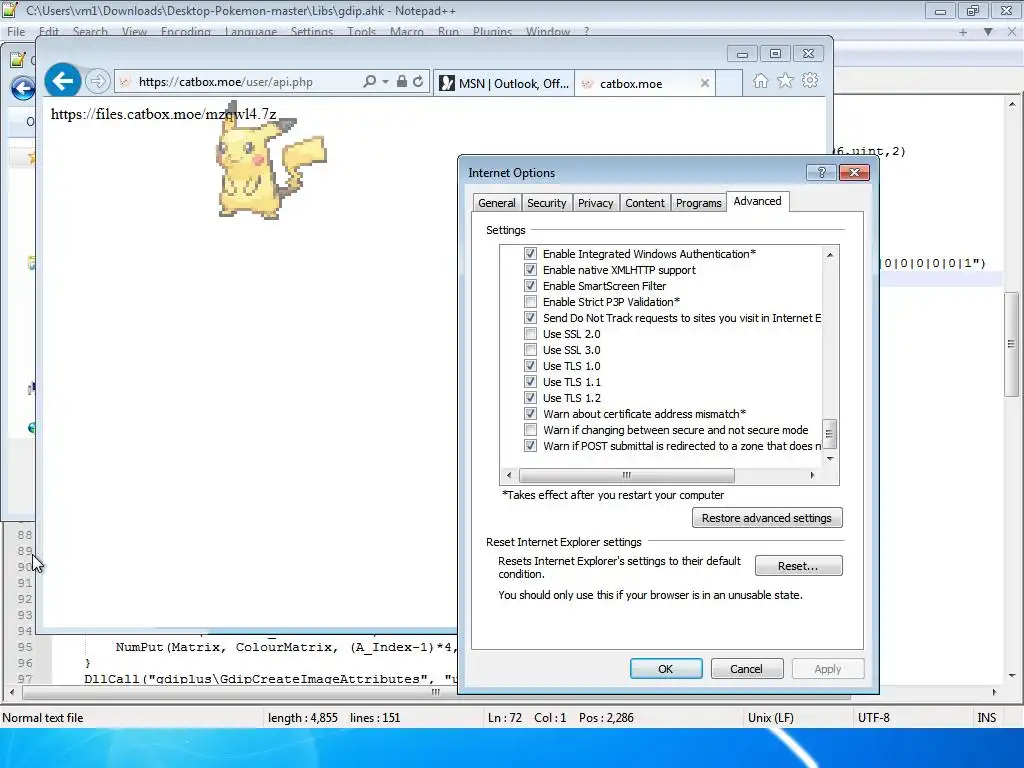Open the Privacy tab
The width and height of the screenshot is (1024, 768).
(x=595, y=203)
